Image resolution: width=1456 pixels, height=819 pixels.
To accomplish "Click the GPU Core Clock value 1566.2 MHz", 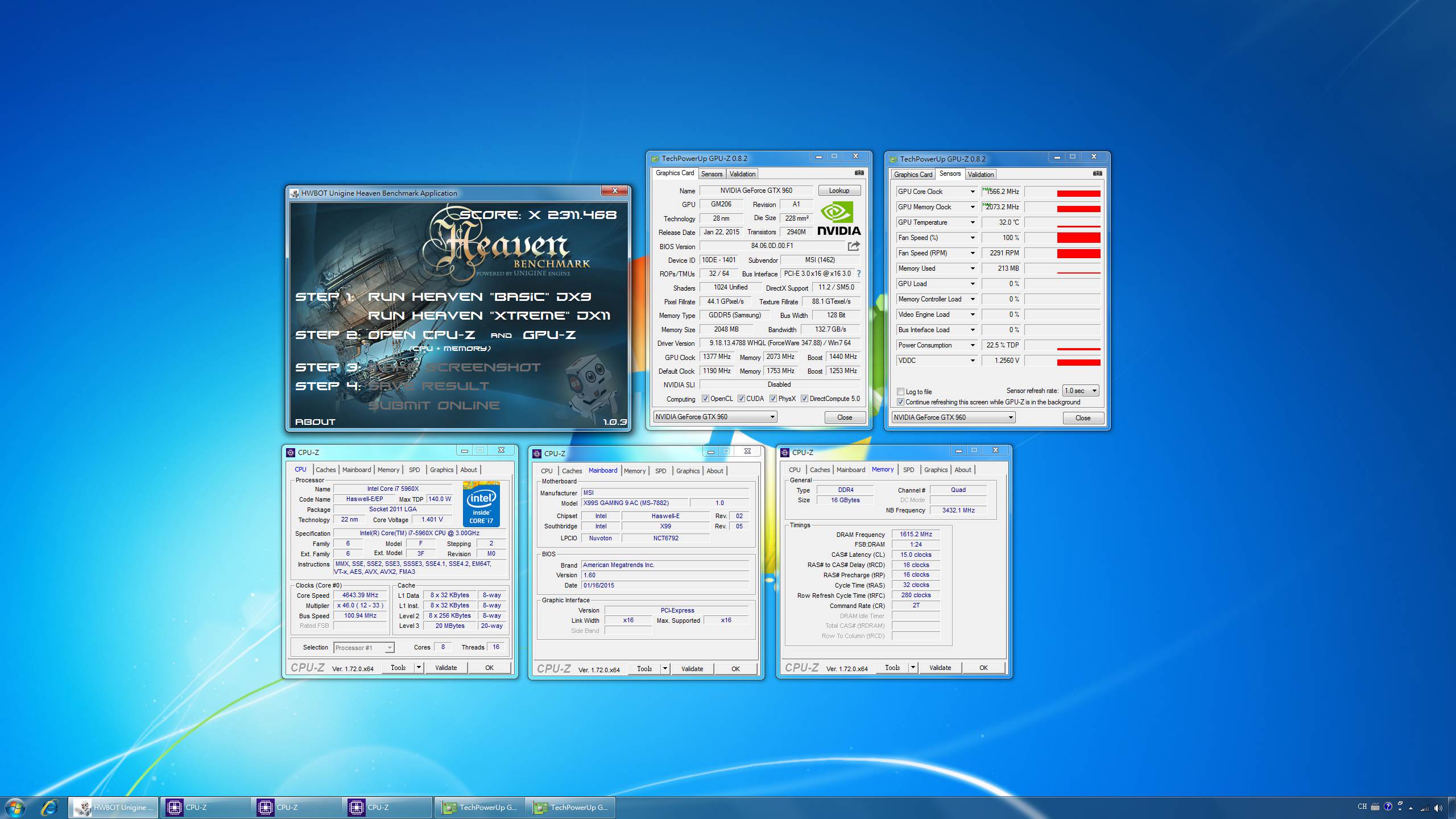I will click(x=1001, y=192).
